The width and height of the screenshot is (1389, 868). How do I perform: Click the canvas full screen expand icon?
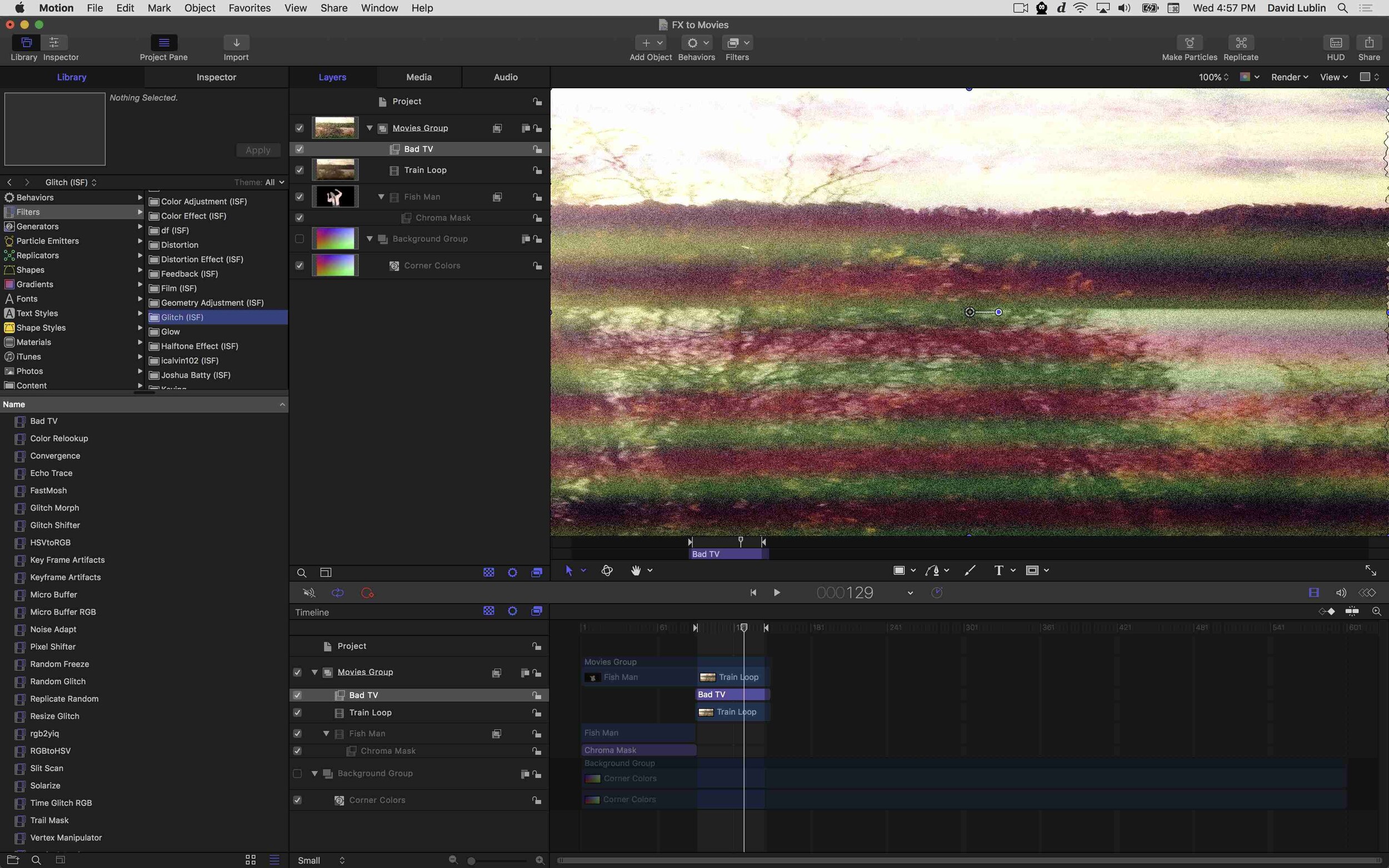1371,570
